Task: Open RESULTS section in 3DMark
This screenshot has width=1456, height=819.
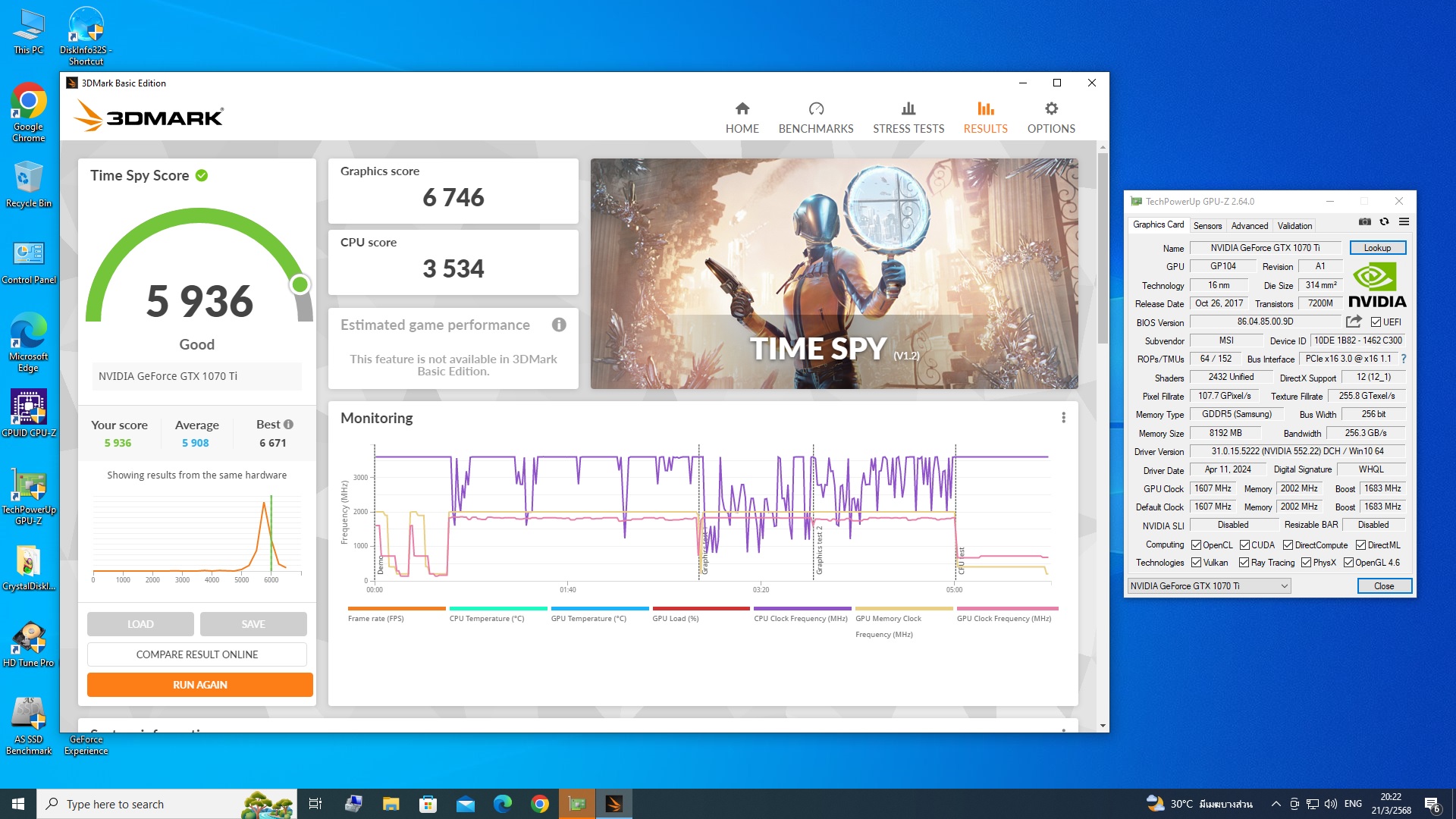Action: click(985, 118)
